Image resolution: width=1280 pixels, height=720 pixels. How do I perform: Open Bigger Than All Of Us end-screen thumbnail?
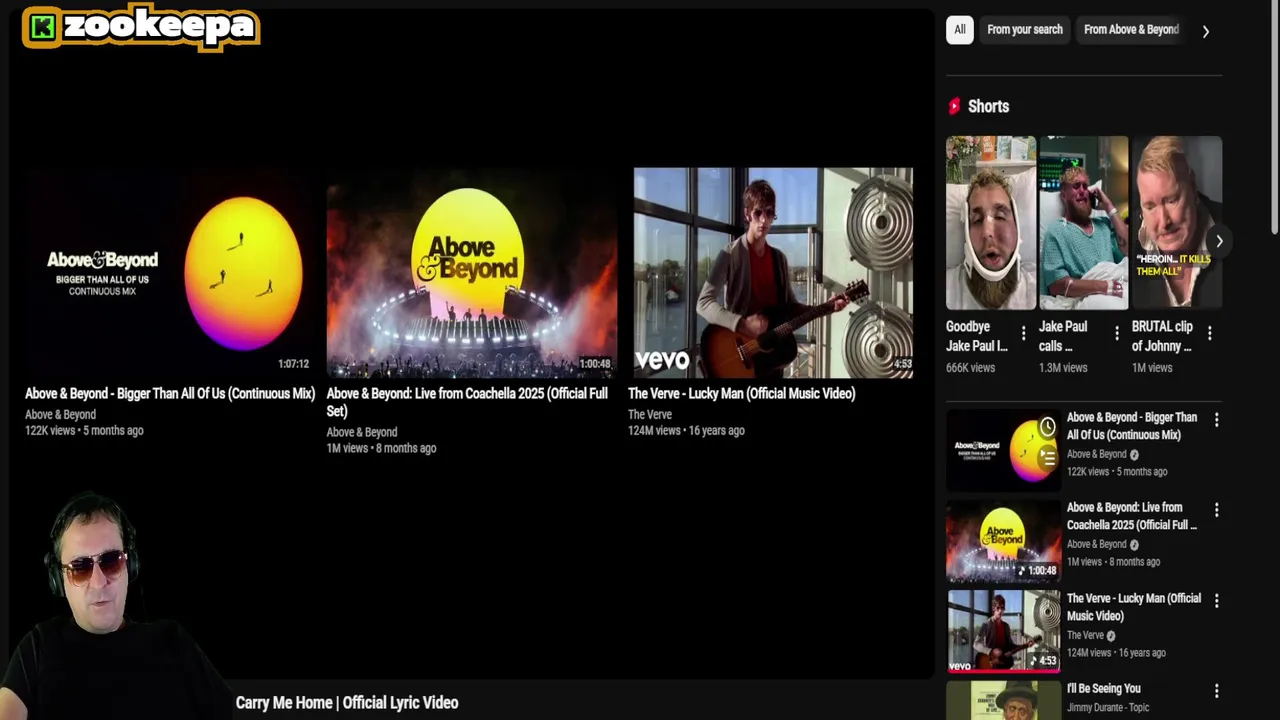tap(170, 272)
